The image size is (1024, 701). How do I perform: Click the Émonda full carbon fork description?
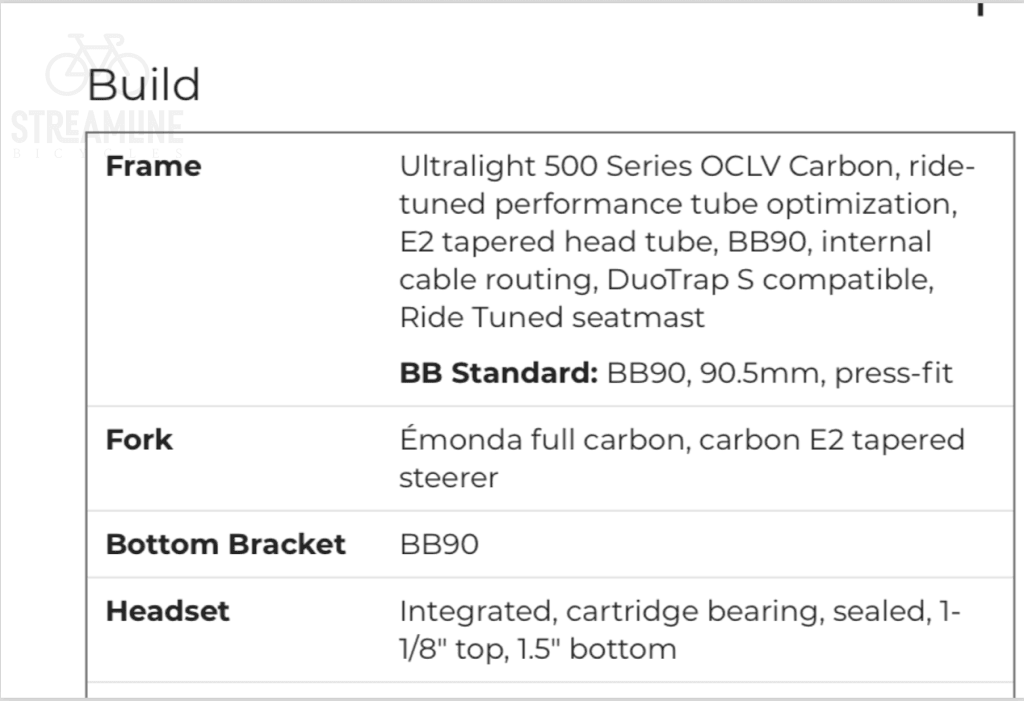[x=681, y=440]
